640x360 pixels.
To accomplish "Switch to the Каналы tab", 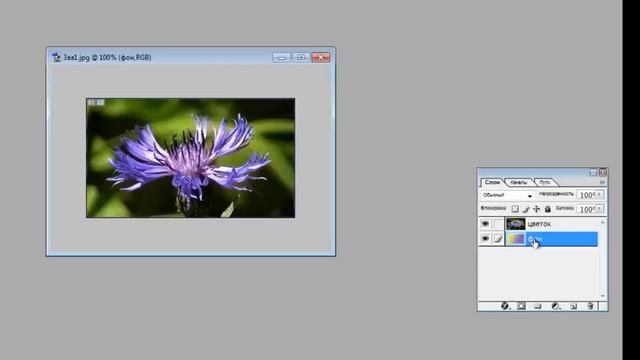I will click(x=518, y=182).
